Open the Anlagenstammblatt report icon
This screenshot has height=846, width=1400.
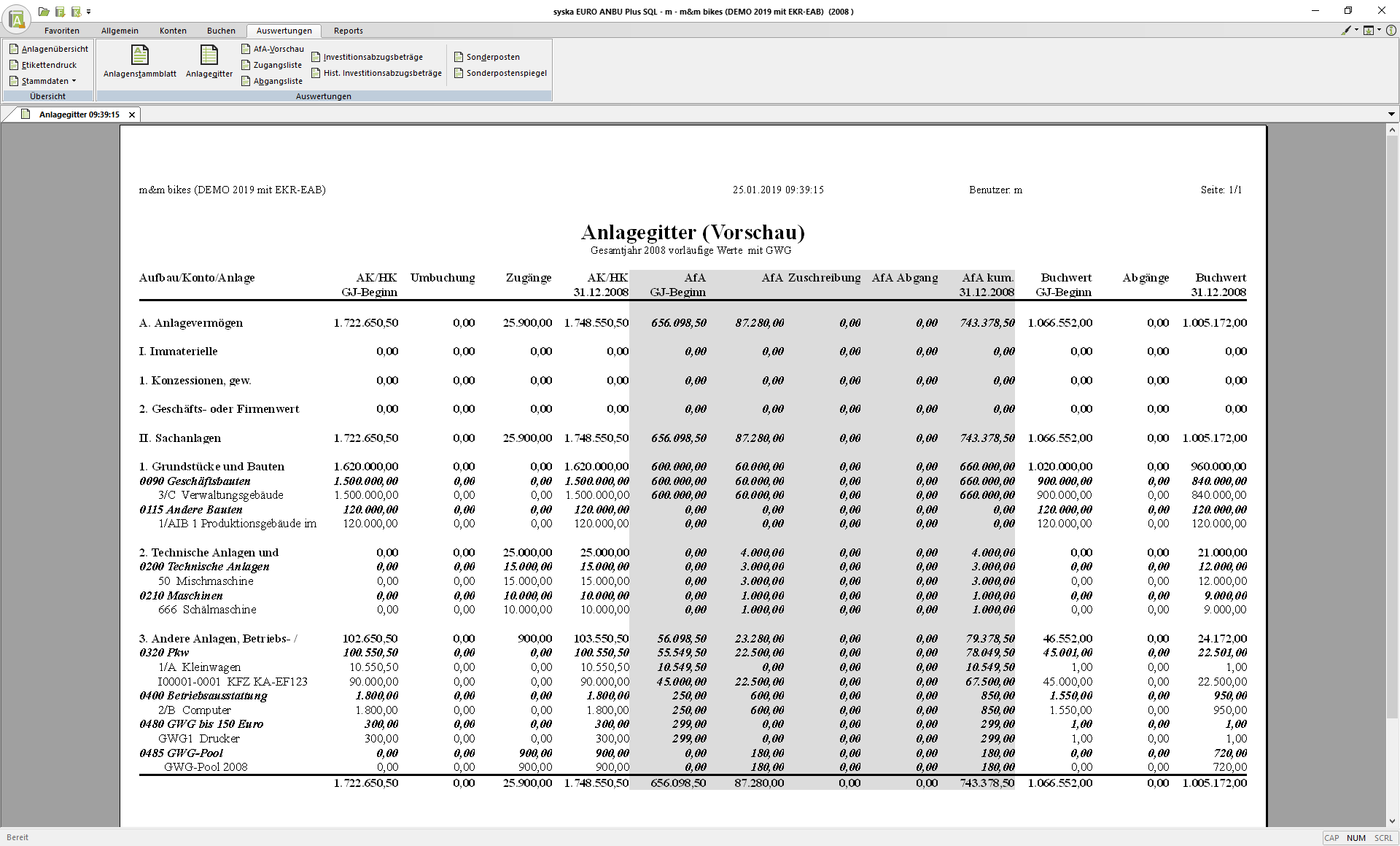pyautogui.click(x=140, y=61)
